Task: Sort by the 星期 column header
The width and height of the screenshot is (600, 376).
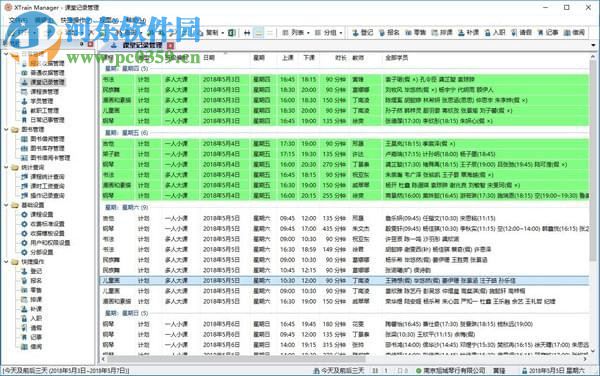Action: point(263,58)
